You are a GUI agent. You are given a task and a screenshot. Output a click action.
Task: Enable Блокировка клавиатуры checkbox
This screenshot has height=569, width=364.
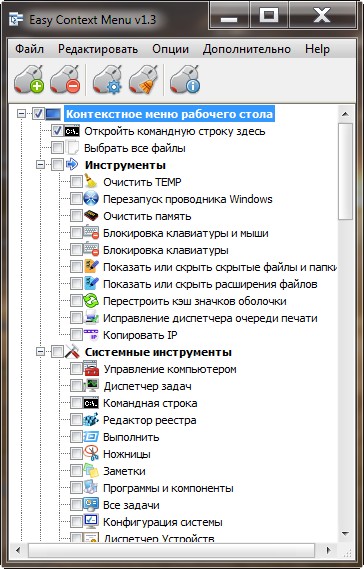tap(76, 250)
